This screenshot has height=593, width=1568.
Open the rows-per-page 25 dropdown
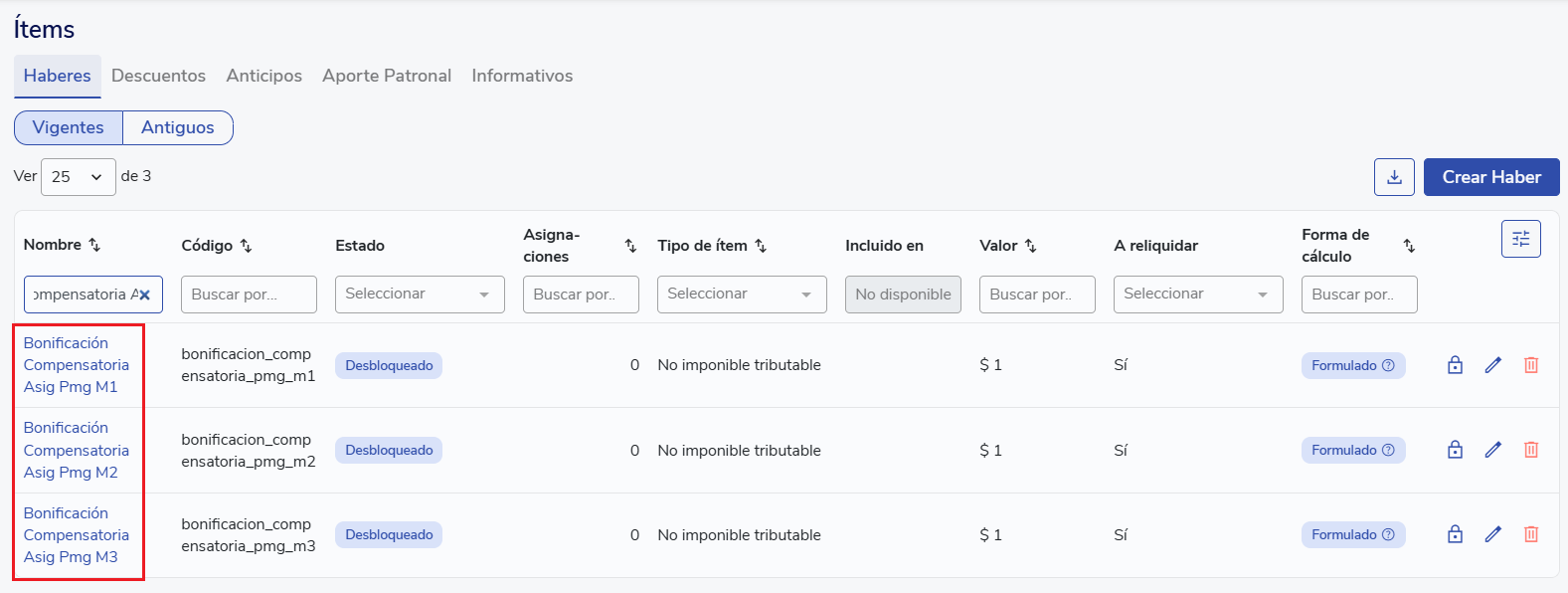click(x=78, y=177)
